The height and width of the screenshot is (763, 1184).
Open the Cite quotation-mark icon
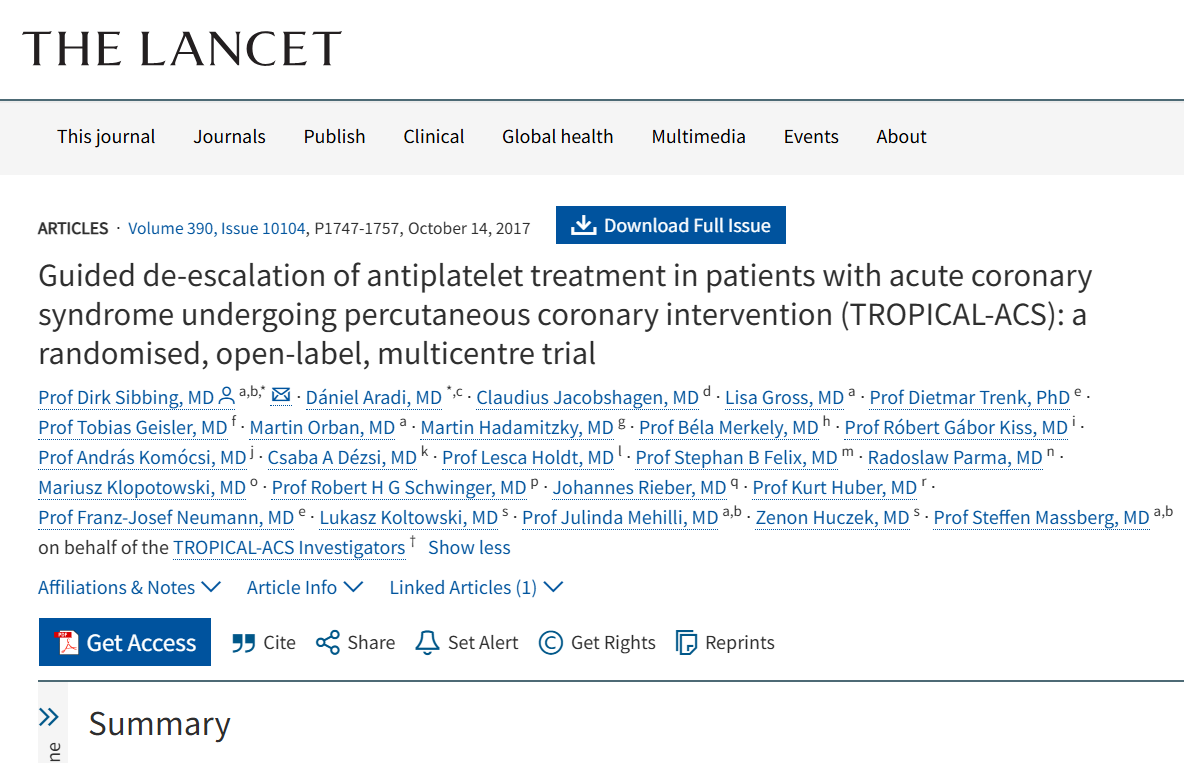pos(242,642)
